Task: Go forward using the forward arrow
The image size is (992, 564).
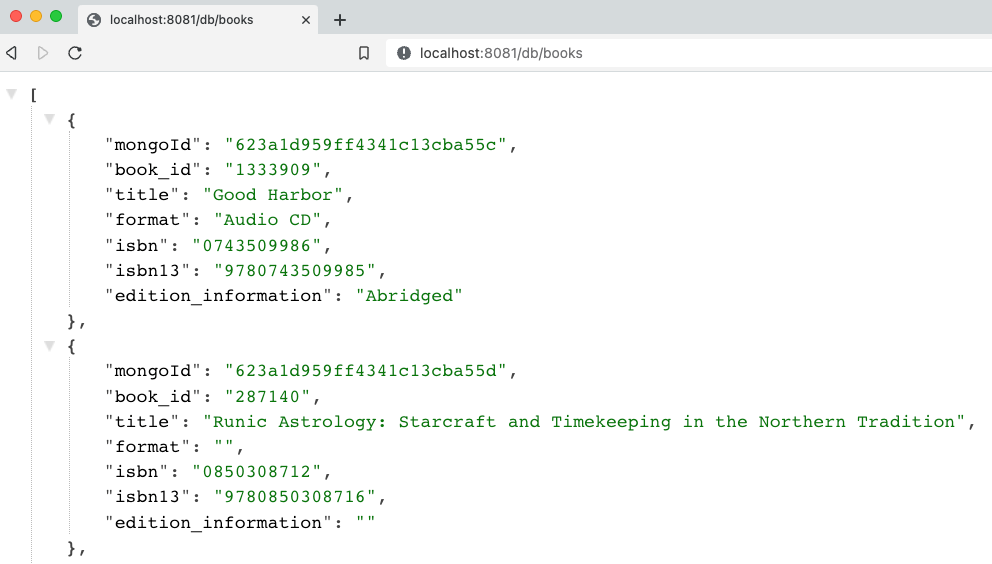Action: 42,53
